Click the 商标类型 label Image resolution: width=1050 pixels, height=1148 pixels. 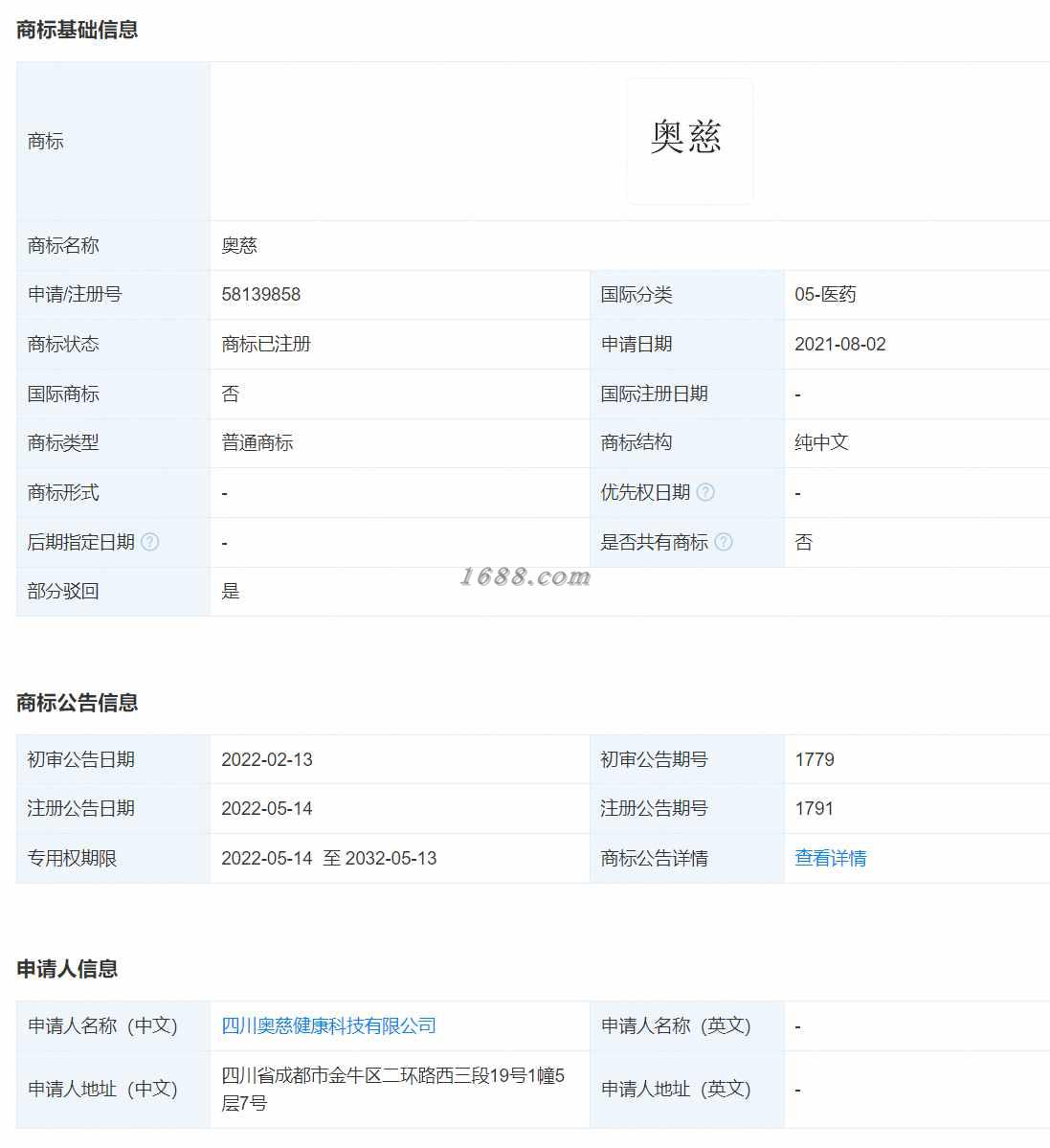pos(63,443)
